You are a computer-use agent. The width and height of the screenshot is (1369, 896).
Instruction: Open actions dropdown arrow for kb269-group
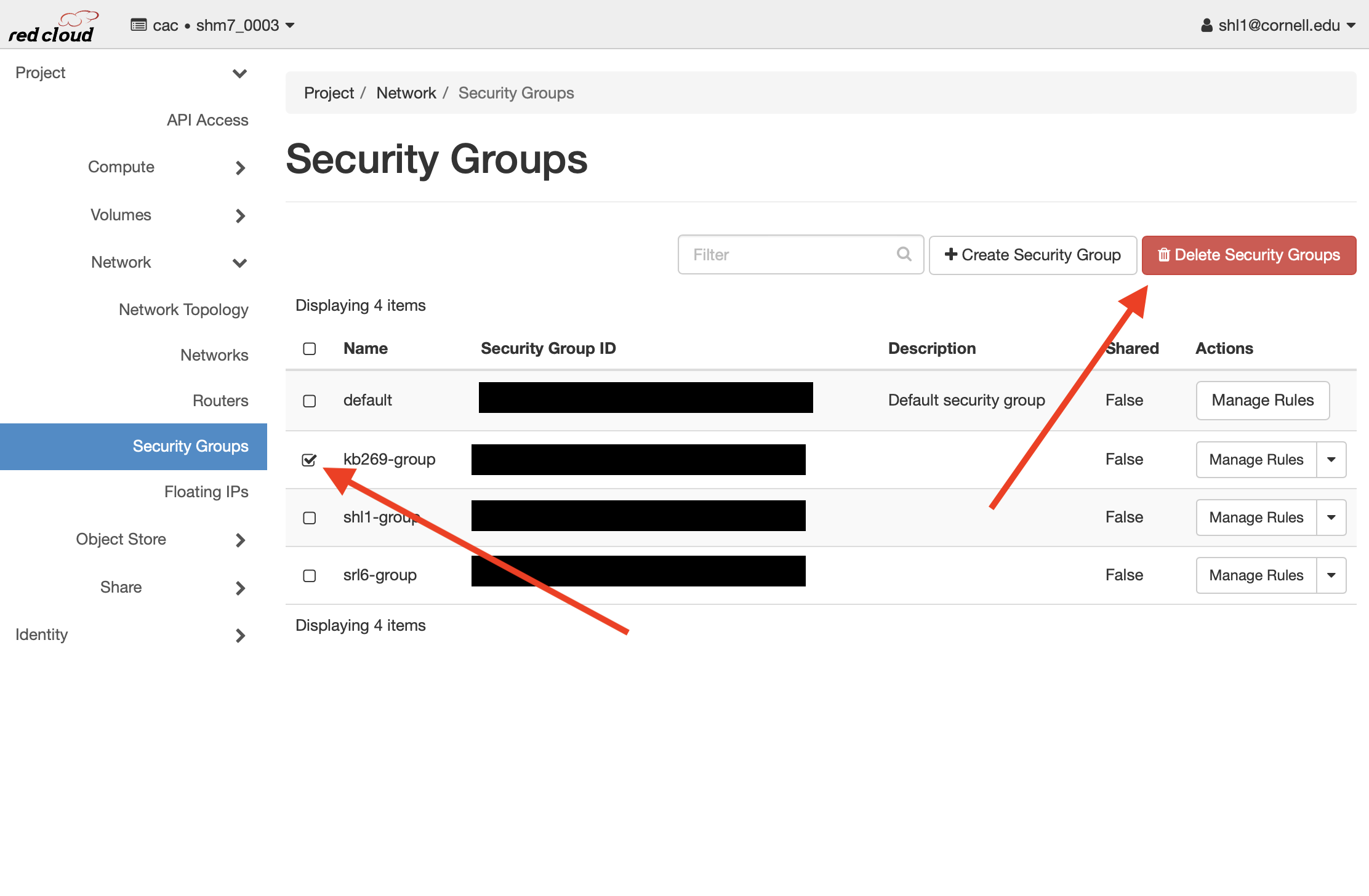click(1331, 460)
